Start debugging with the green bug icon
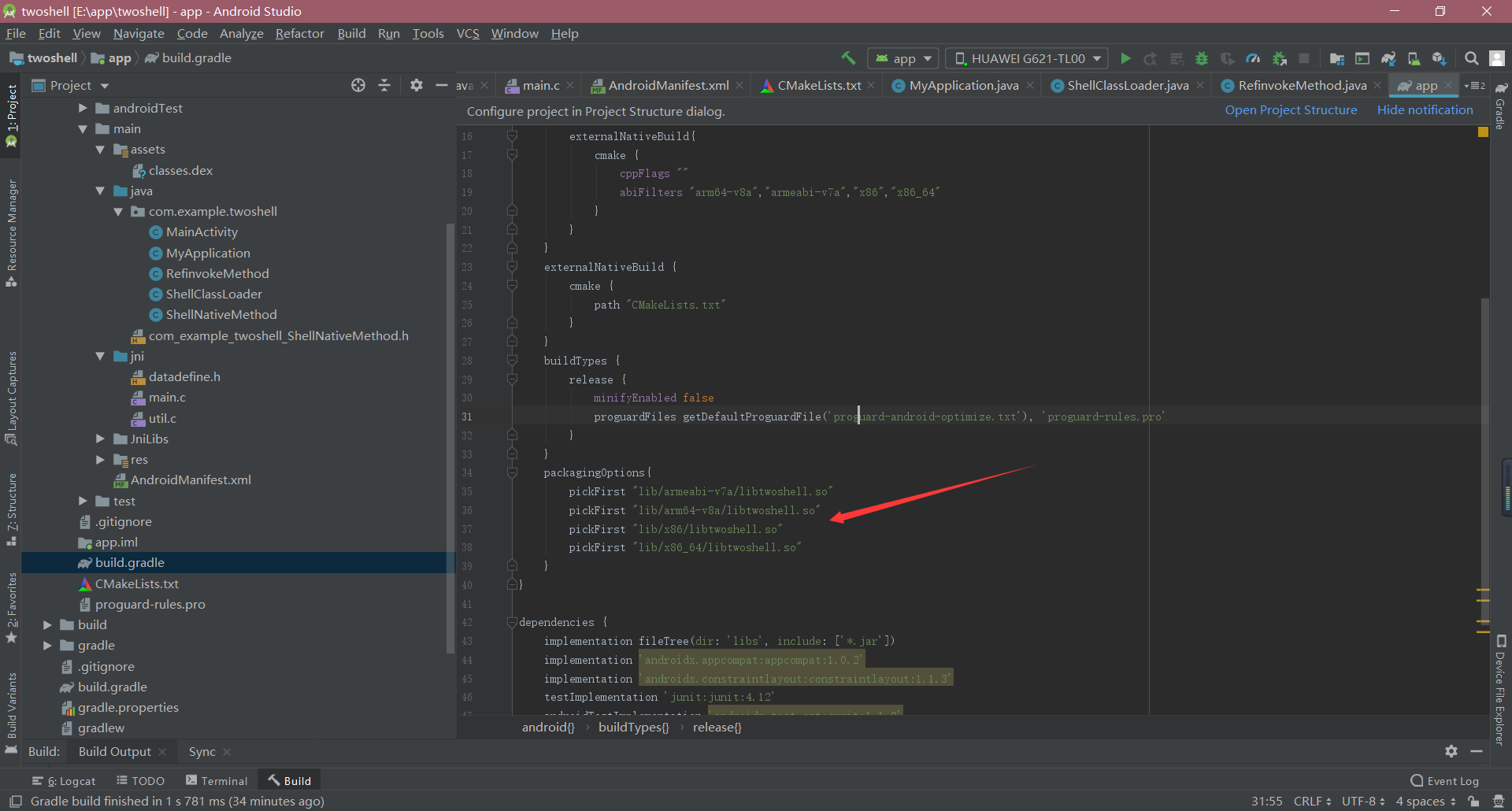 click(1201, 58)
